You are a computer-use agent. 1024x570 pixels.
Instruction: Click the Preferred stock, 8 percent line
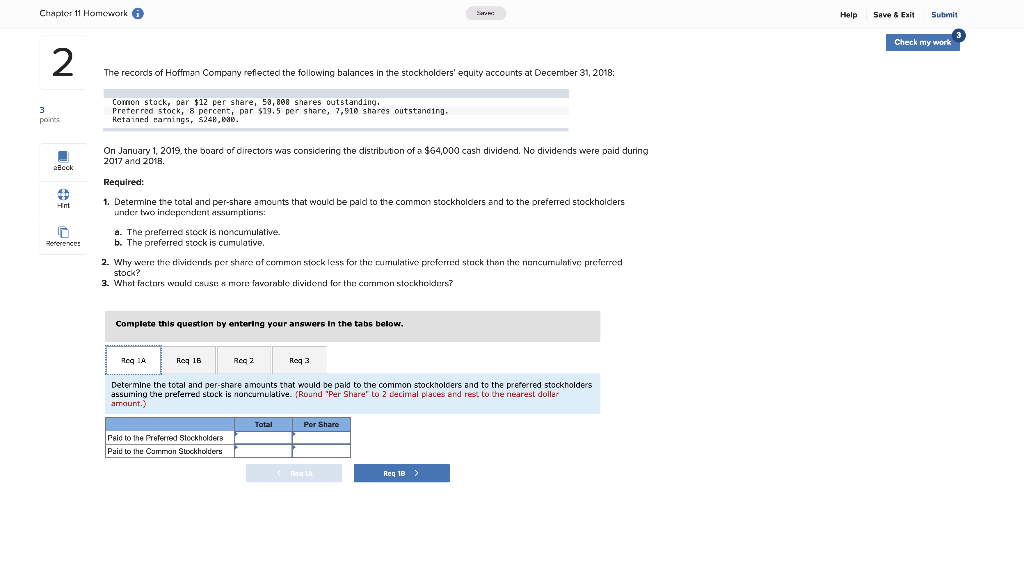pos(280,111)
